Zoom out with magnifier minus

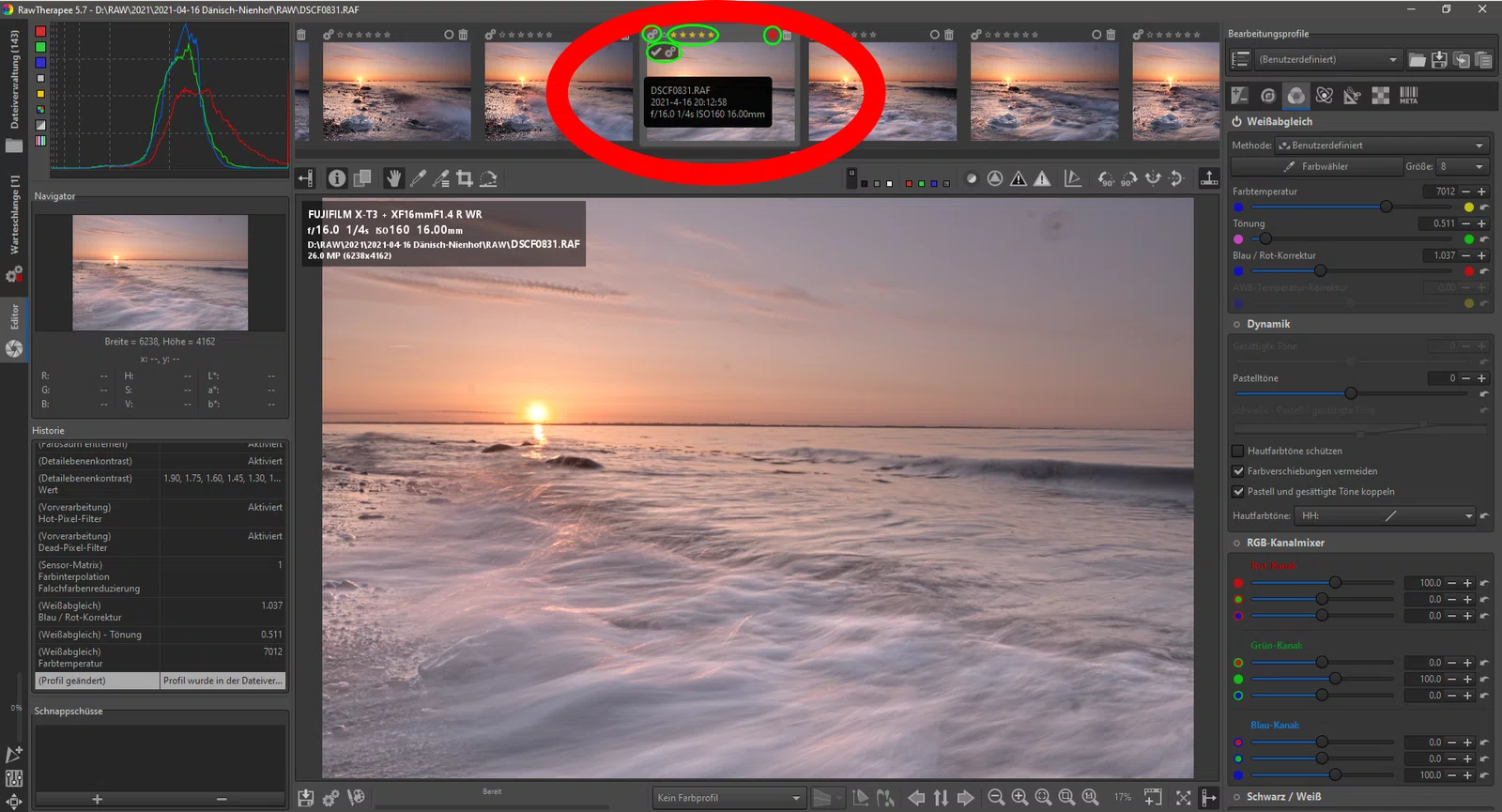tap(996, 798)
